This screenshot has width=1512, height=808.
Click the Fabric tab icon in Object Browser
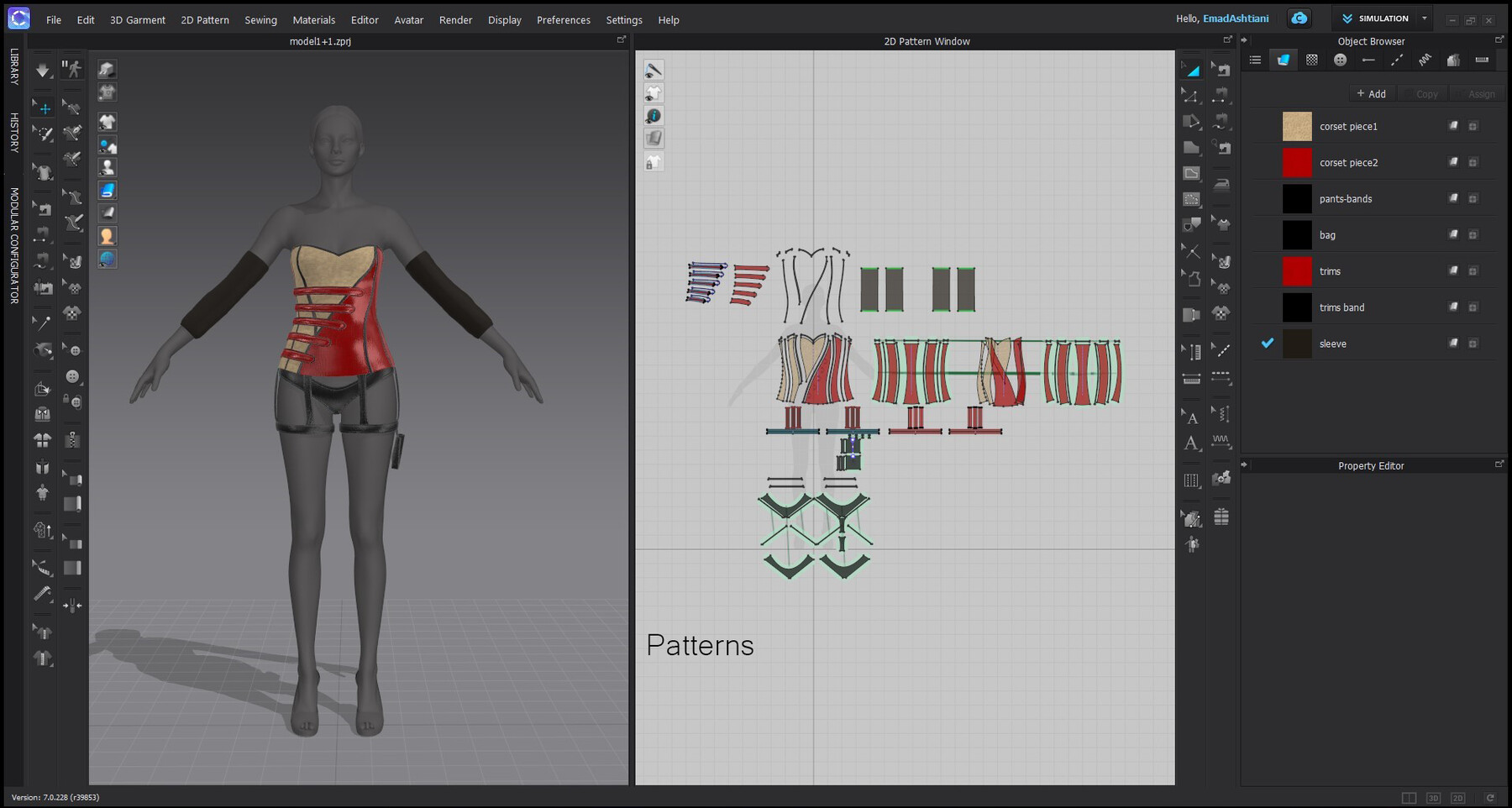point(1283,60)
